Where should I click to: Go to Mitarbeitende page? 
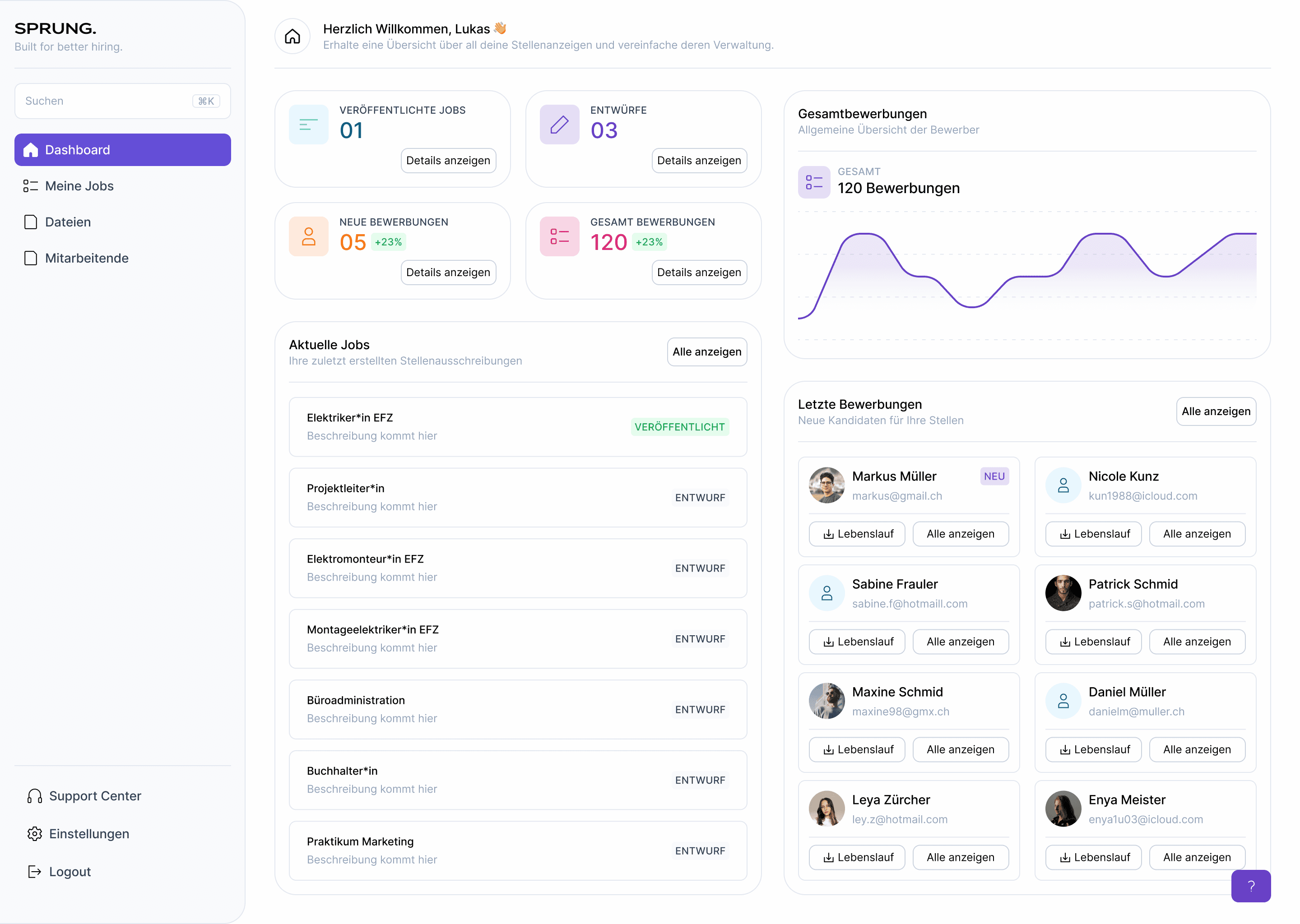pos(87,259)
